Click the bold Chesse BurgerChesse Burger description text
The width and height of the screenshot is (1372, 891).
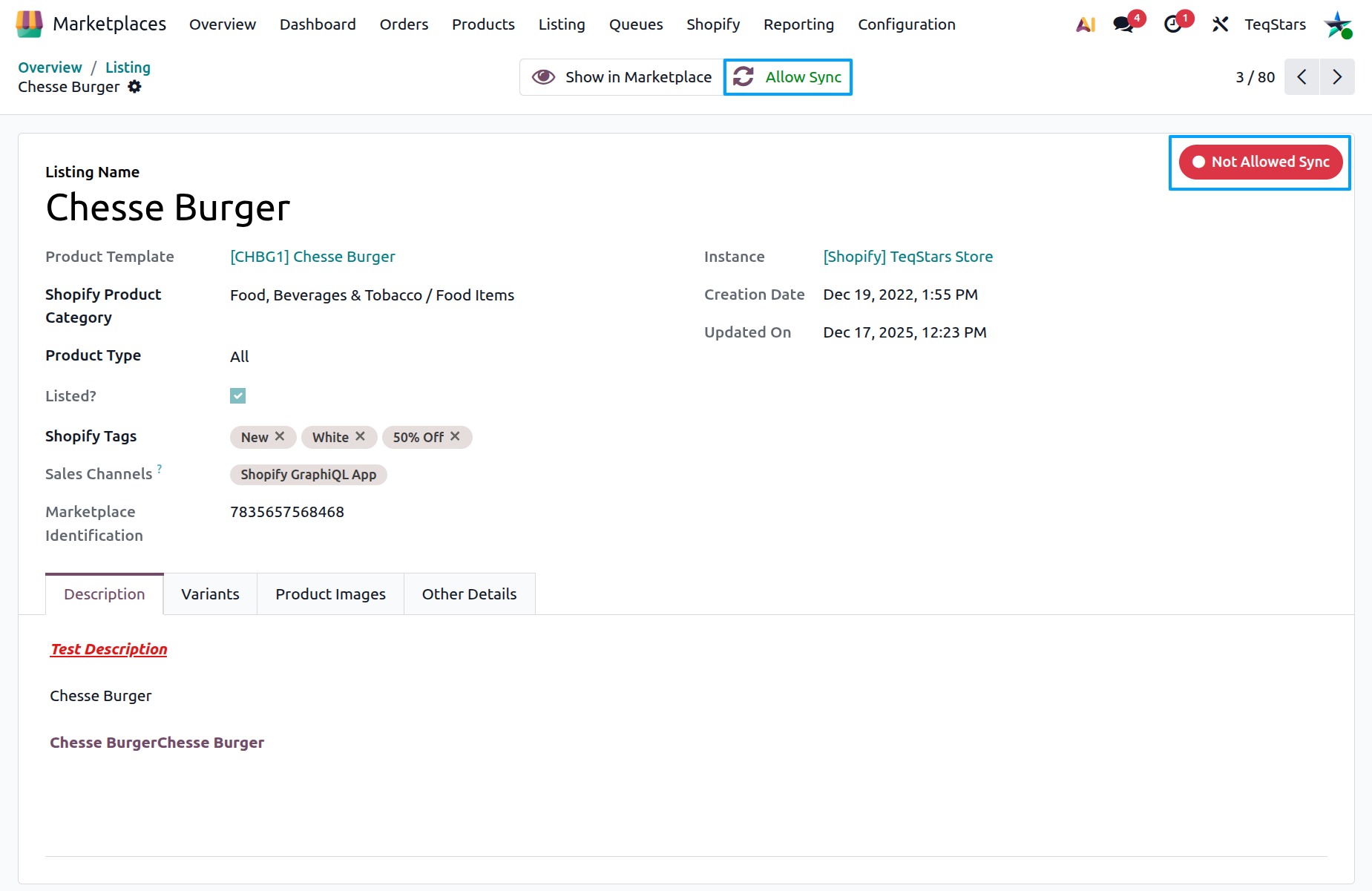point(157,743)
